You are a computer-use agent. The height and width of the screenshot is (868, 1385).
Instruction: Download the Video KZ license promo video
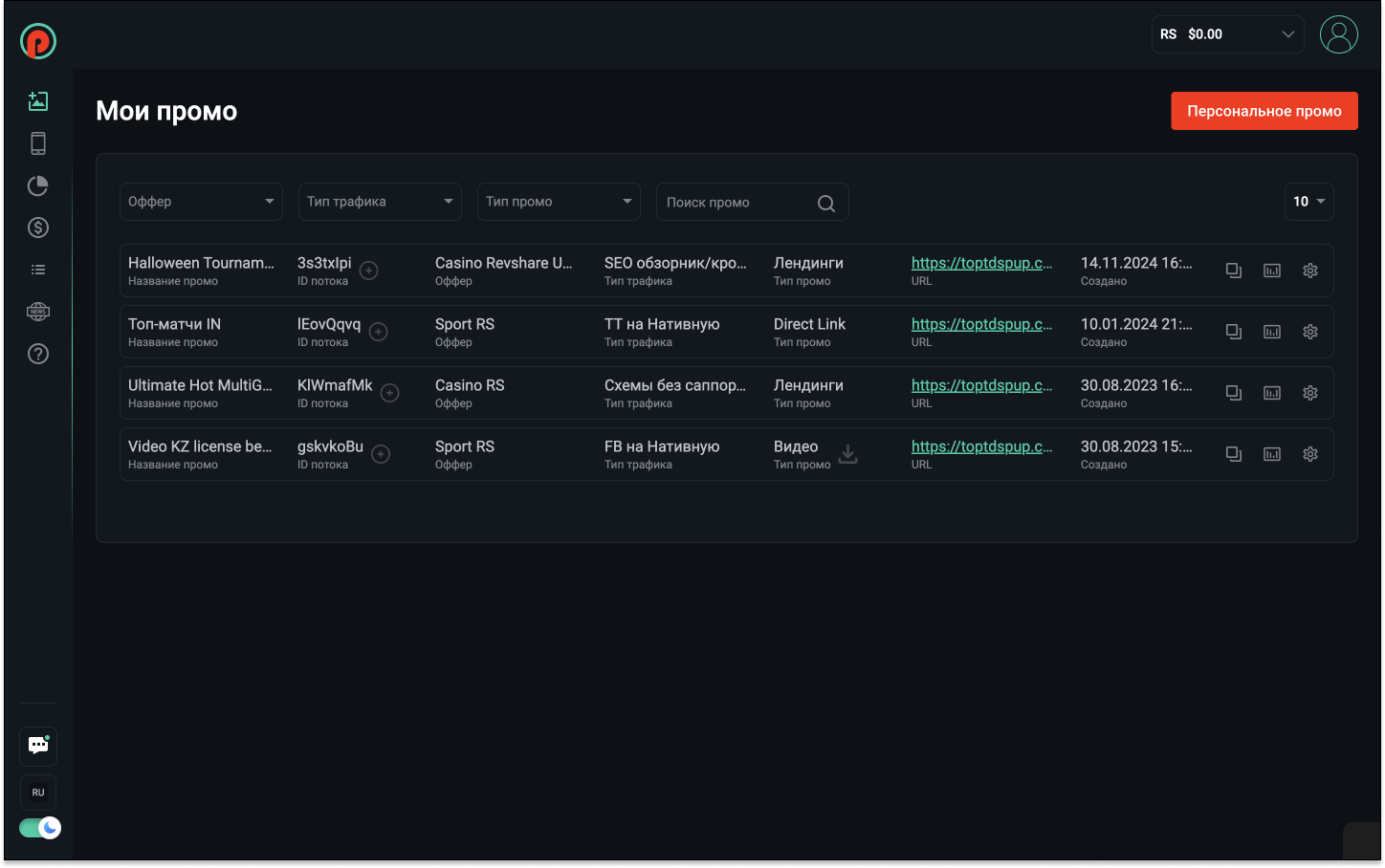[x=847, y=454]
